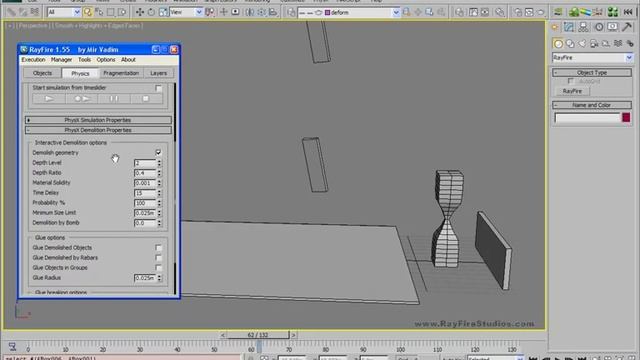Select the Lights category icon
Screen dimensions: 640x360
coord(582,43)
